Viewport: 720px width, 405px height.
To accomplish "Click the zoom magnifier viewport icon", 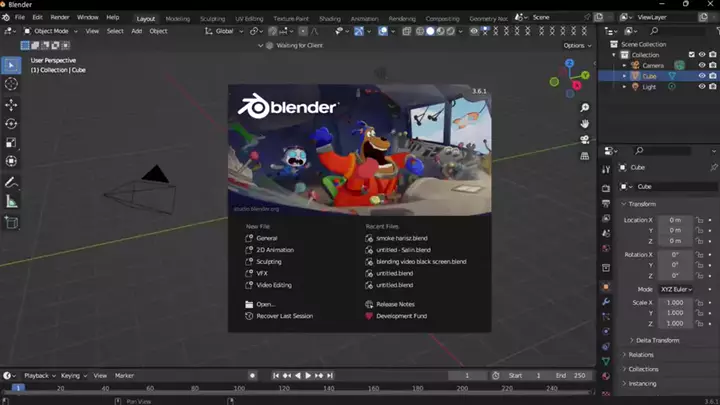I will pos(585,108).
